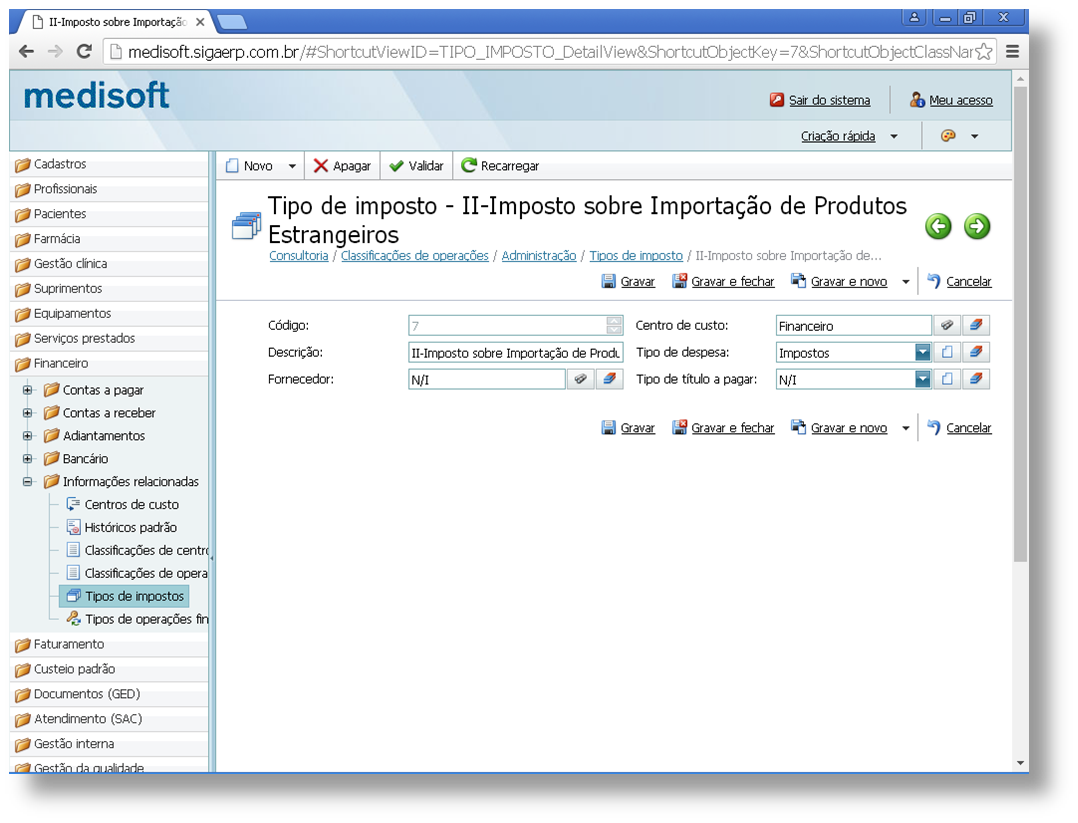Open the Tipo de despesa combo dropdown
This screenshot has width=1078, height=823.
(x=923, y=352)
